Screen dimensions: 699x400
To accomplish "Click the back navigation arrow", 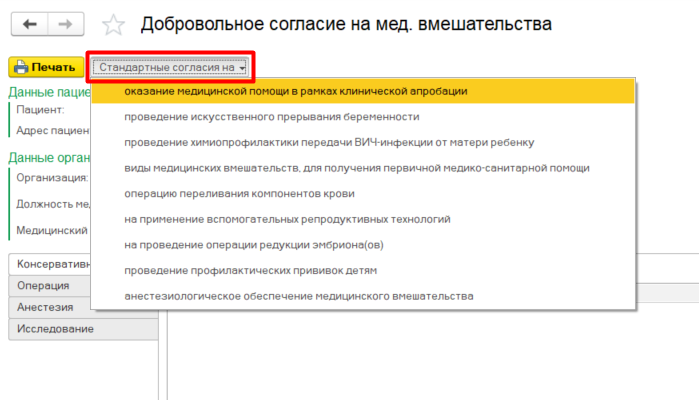I will (x=28, y=22).
